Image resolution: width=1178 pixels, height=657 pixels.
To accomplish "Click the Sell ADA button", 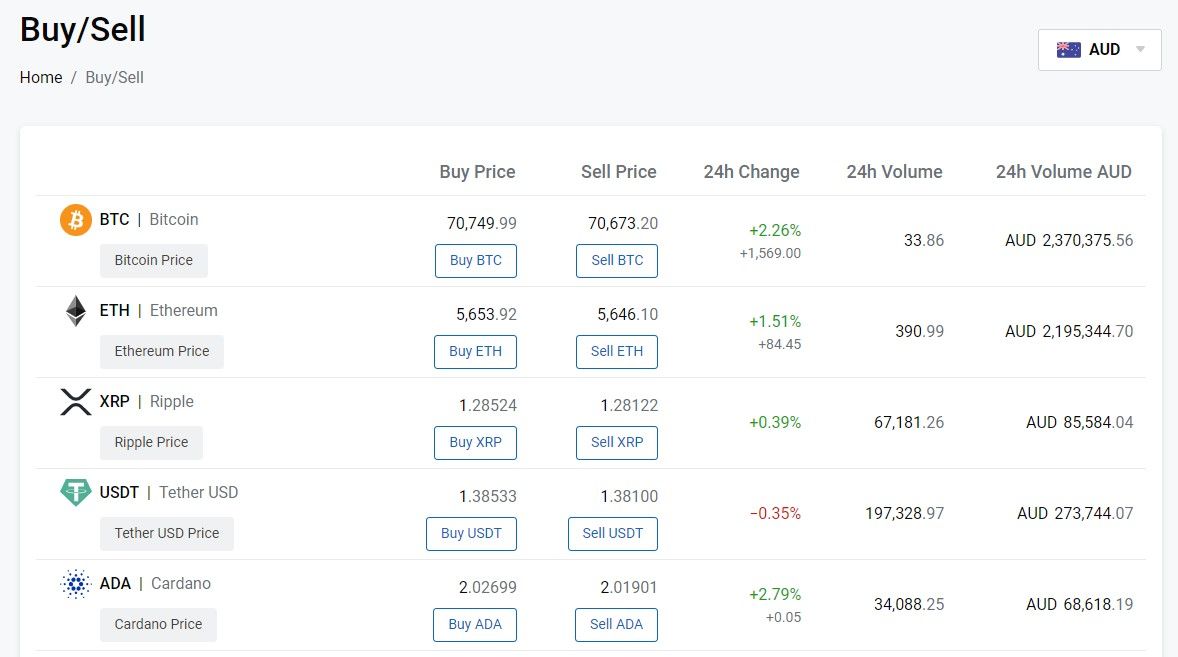I will 616,624.
